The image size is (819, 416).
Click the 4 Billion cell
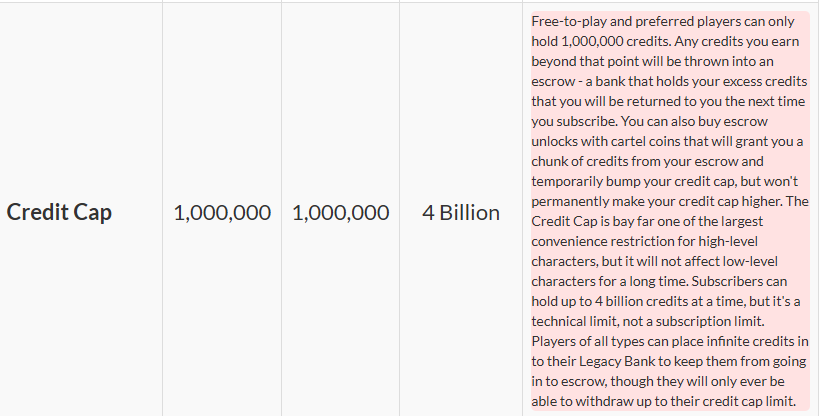click(x=461, y=213)
